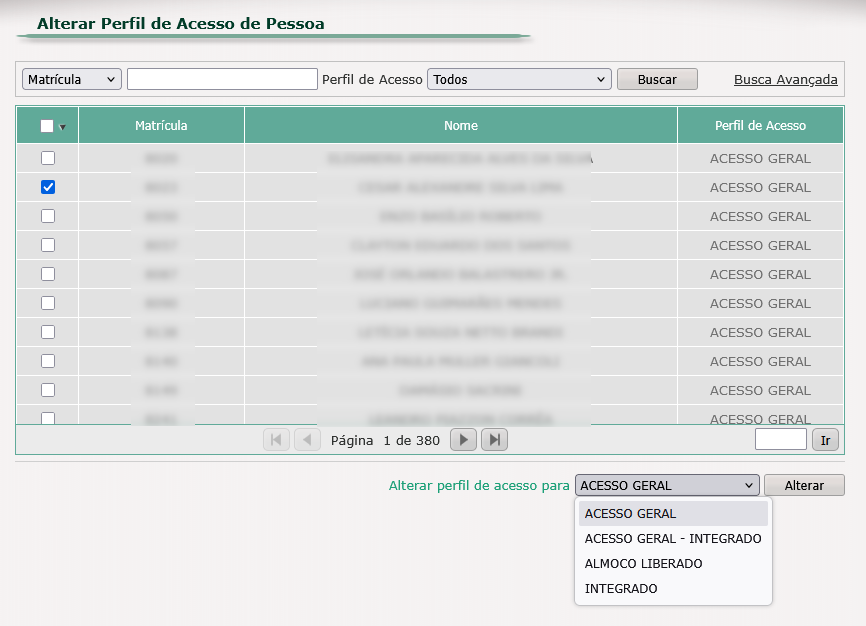The height and width of the screenshot is (626, 866).
Task: Focus the page number field beside Ir
Action: pos(781,439)
